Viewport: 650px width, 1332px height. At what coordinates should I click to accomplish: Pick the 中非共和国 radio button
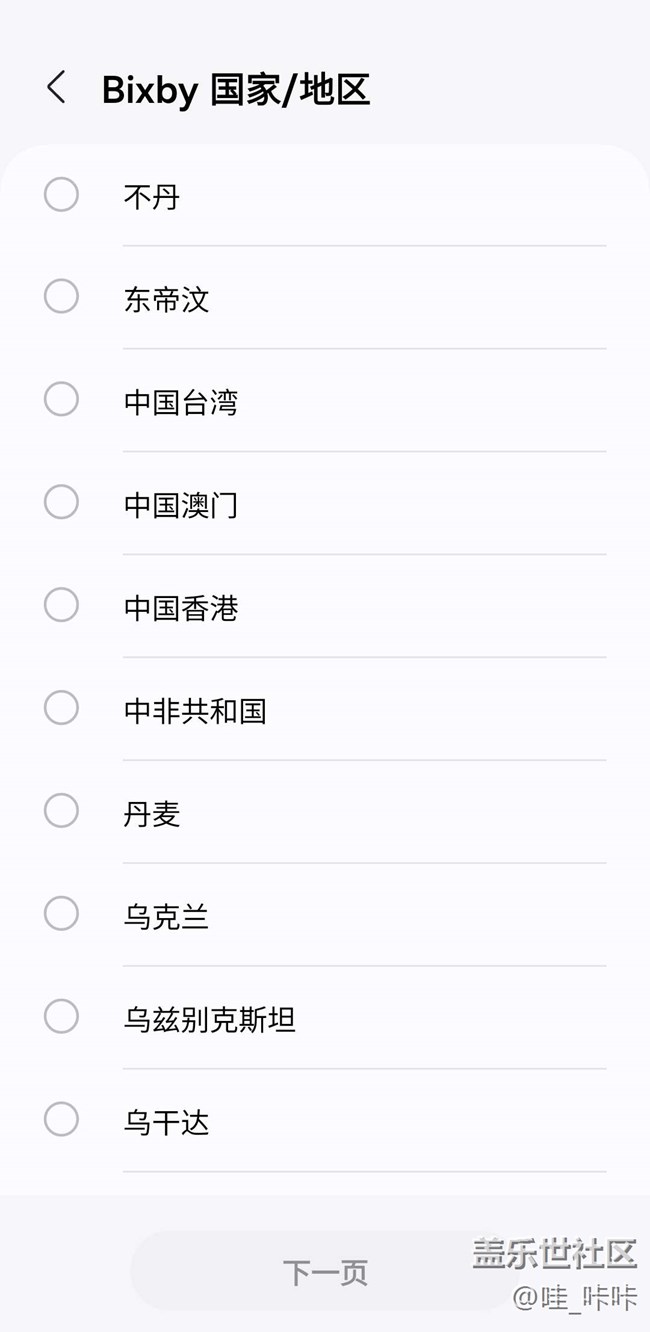pyautogui.click(x=61, y=708)
